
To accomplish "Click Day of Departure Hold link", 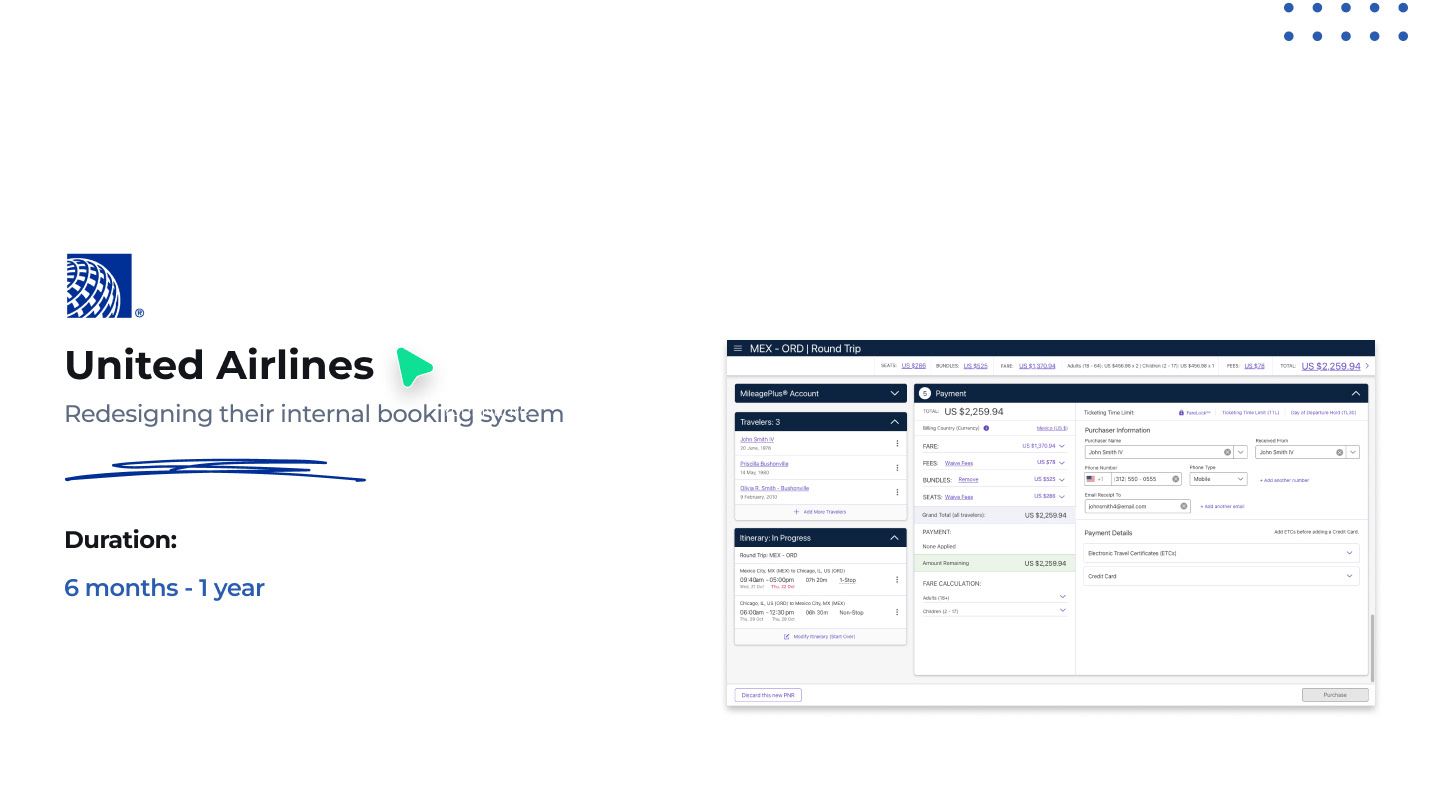I will click(x=1323, y=412).
